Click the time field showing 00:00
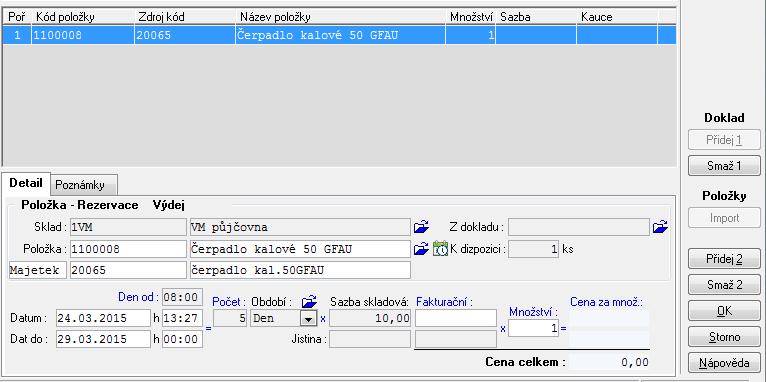Viewport: 766px width, 382px height. pyautogui.click(x=182, y=339)
